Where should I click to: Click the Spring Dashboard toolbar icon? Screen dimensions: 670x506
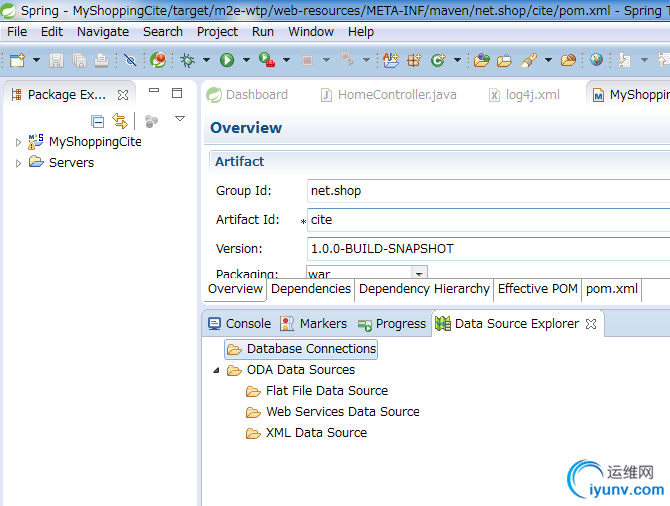click(x=158, y=60)
